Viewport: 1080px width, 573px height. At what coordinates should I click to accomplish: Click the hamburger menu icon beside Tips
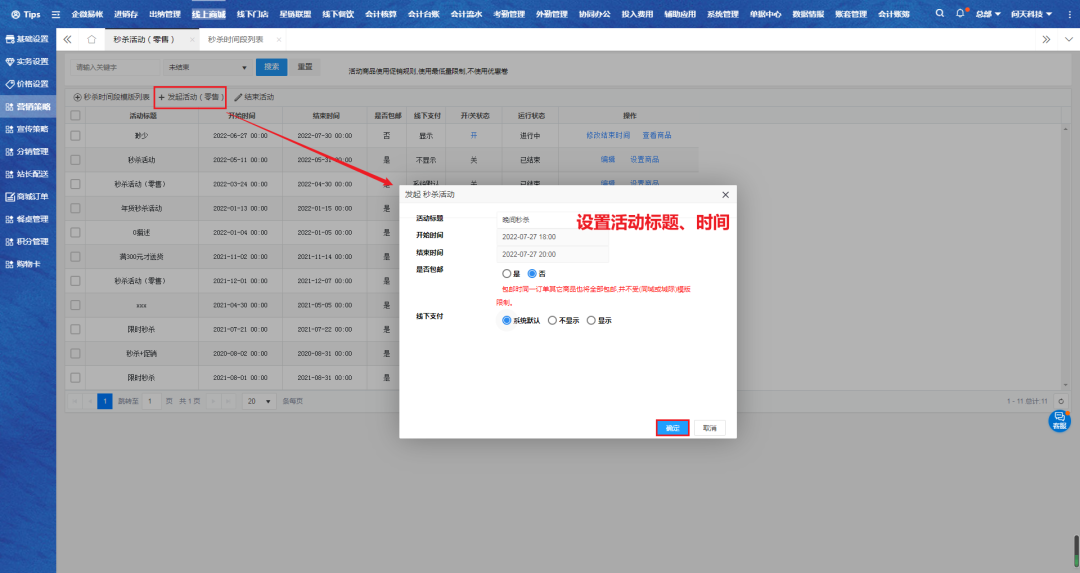pyautogui.click(x=55, y=15)
